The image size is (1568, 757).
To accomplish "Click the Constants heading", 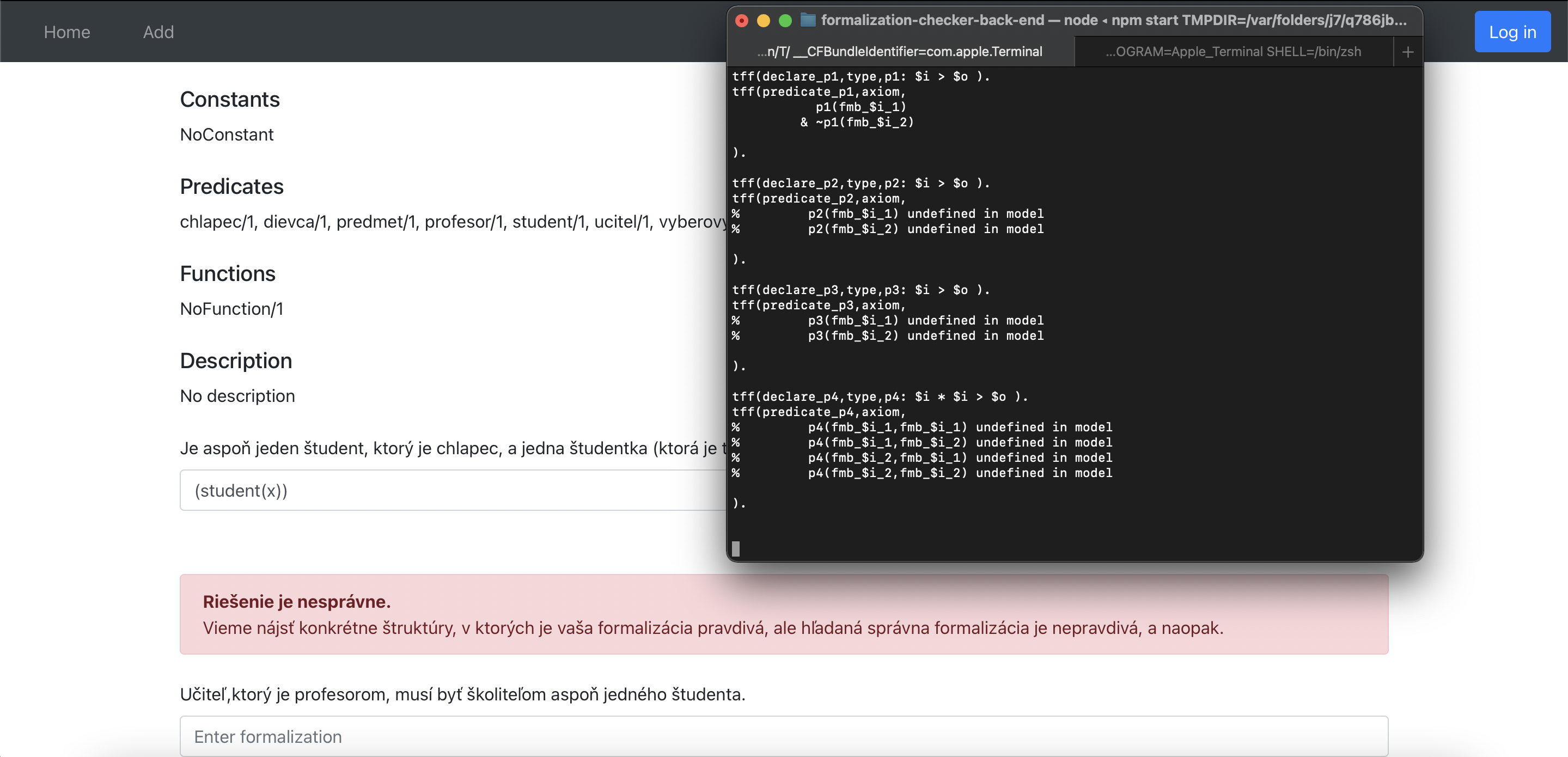I will (229, 99).
